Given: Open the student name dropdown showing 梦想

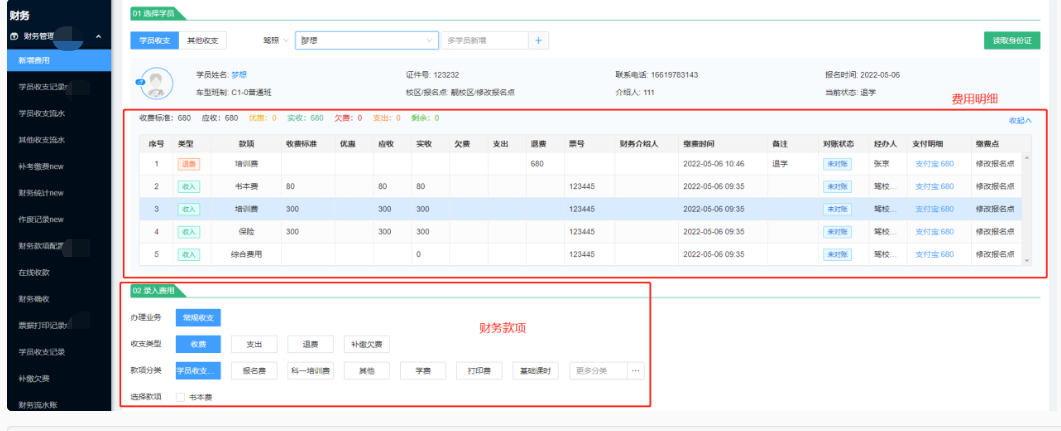Looking at the screenshot, I should pyautogui.click(x=367, y=41).
